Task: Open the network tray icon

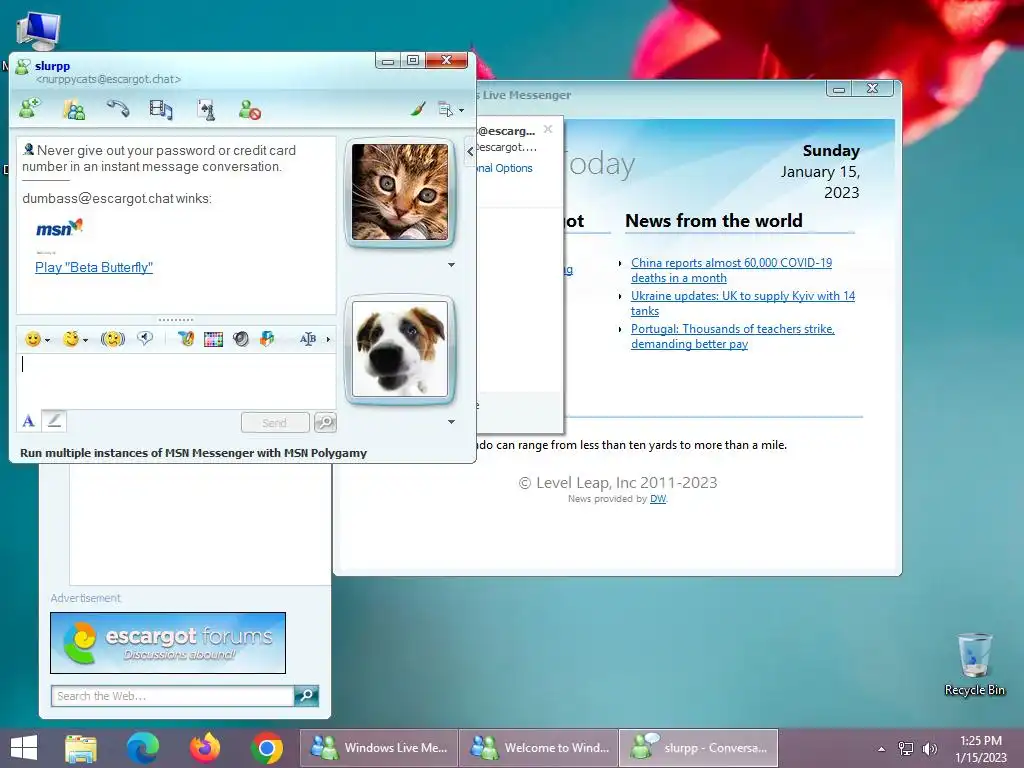Action: point(906,748)
